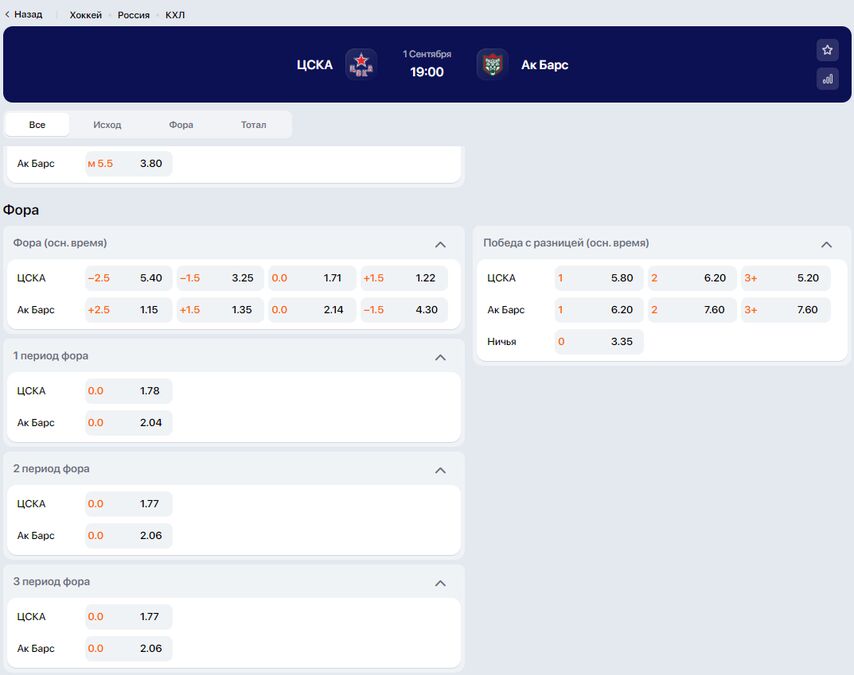Viewport: 854px width, 675px height.
Task: Click the Фора section heading
Action: [x=21, y=210]
